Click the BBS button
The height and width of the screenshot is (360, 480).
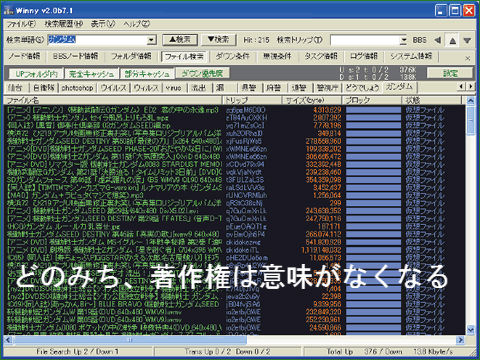pyautogui.click(x=420, y=40)
